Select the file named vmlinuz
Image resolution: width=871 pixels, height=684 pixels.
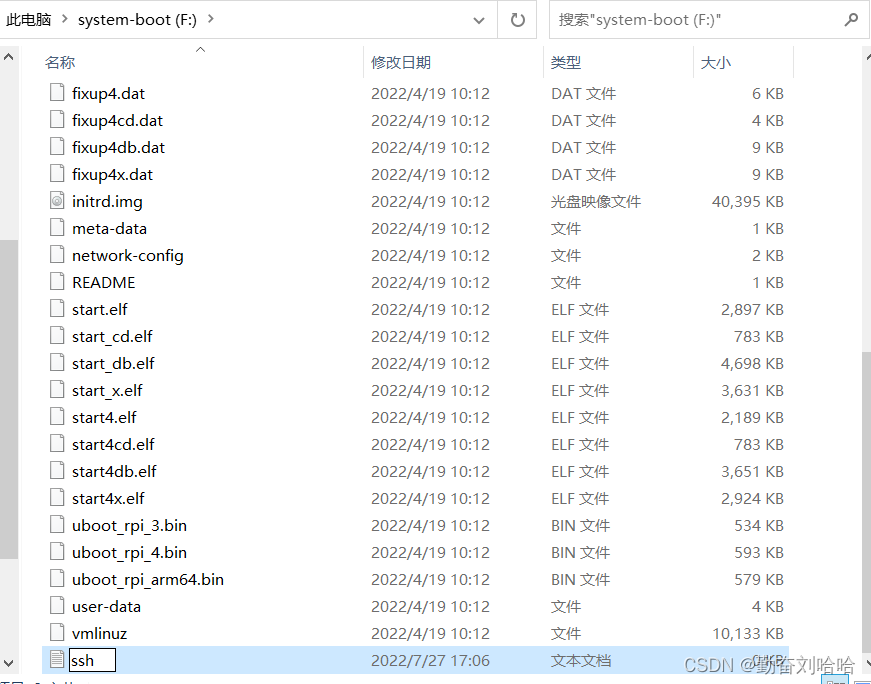99,633
